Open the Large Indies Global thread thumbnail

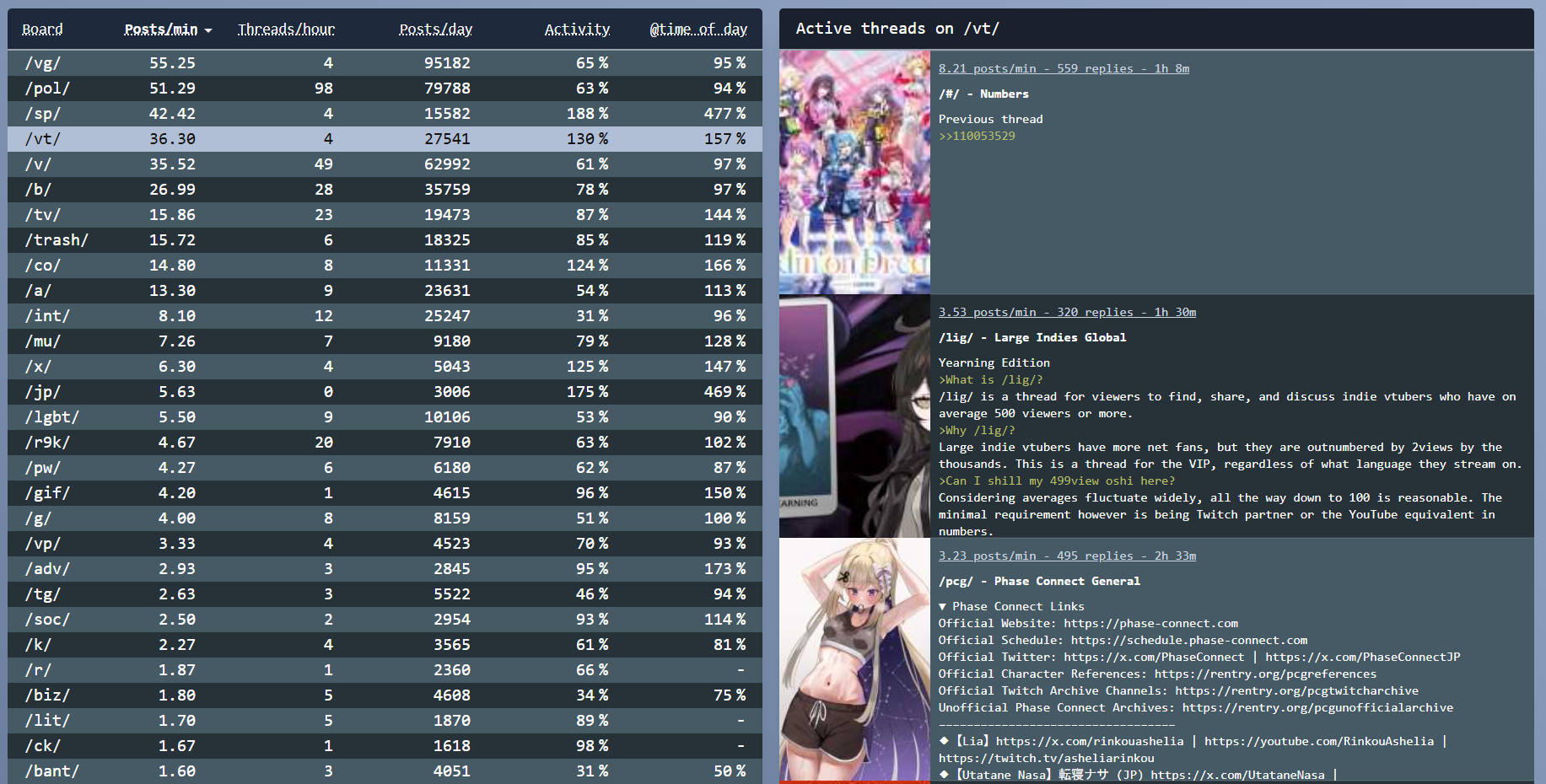854,416
